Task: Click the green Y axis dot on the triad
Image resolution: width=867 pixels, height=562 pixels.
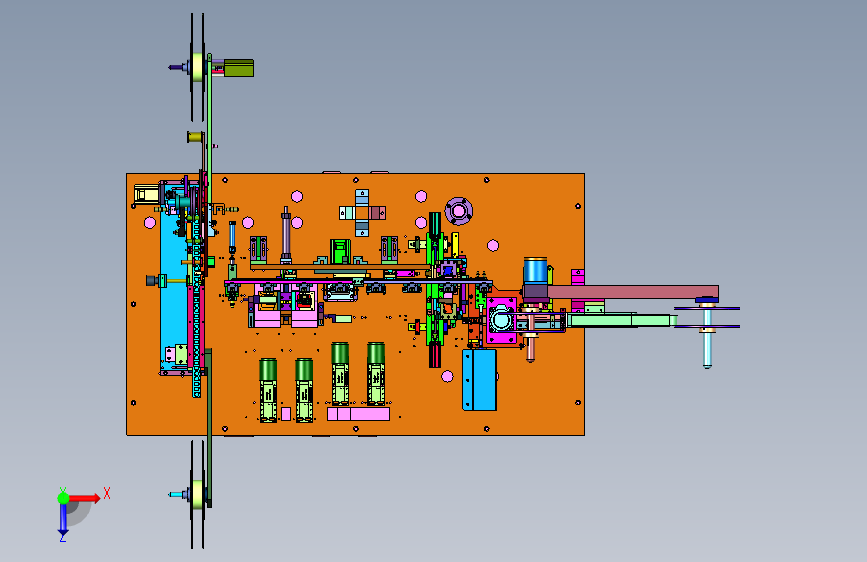Action: pyautogui.click(x=64, y=498)
